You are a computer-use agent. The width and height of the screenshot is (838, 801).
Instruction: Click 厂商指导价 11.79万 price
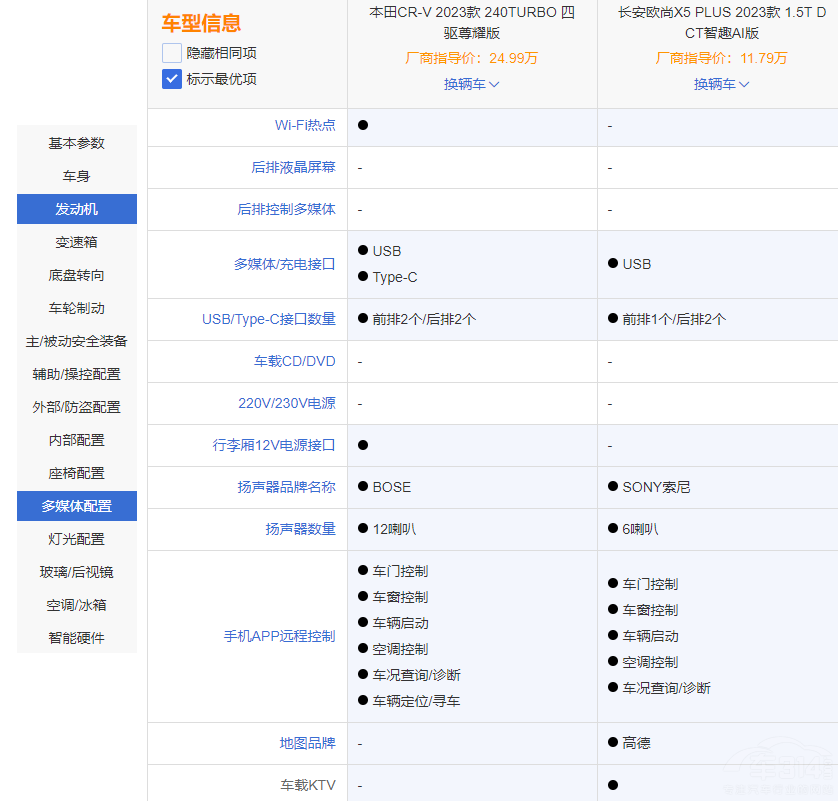721,58
